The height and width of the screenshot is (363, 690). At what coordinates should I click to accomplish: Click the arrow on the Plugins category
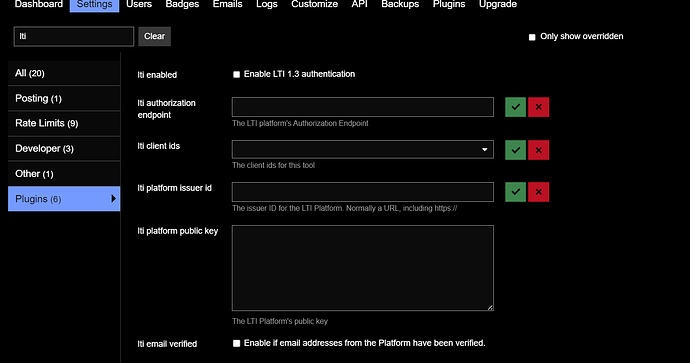[113, 198]
